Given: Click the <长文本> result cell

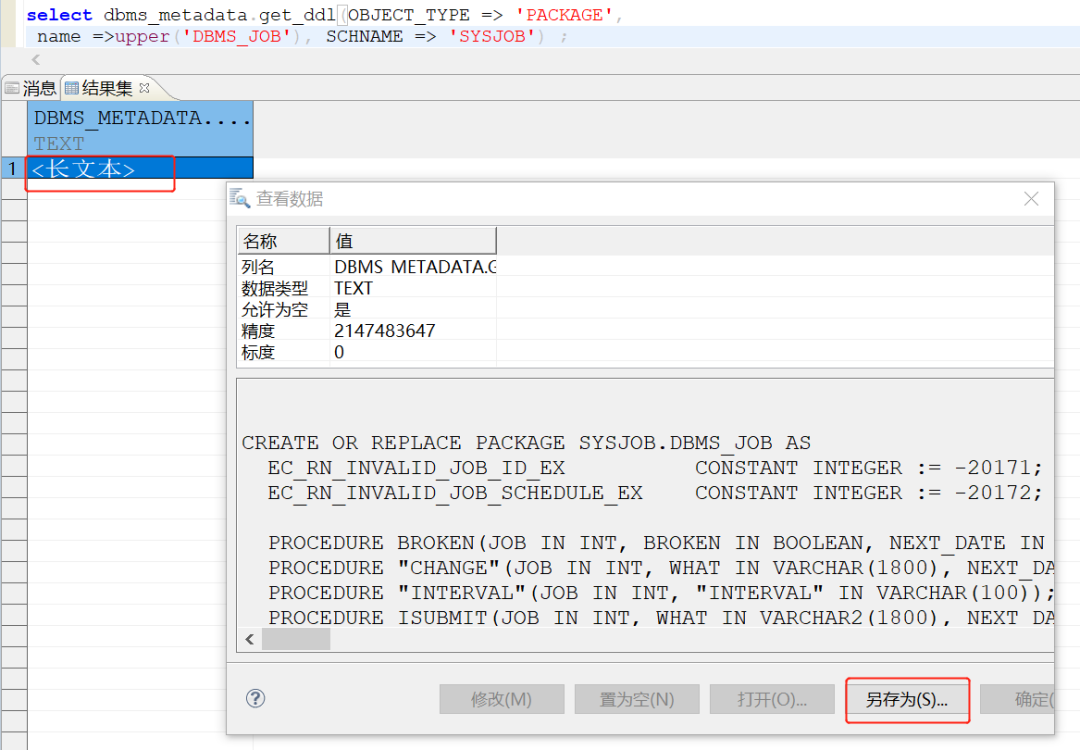Looking at the screenshot, I should pyautogui.click(x=140, y=168).
